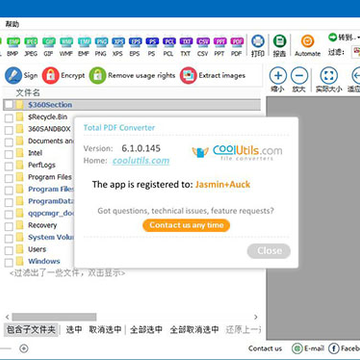Image resolution: width=360 pixels, height=360 pixels.
Task: Check the Program Files folder checkbox
Action: pyautogui.click(x=9, y=178)
